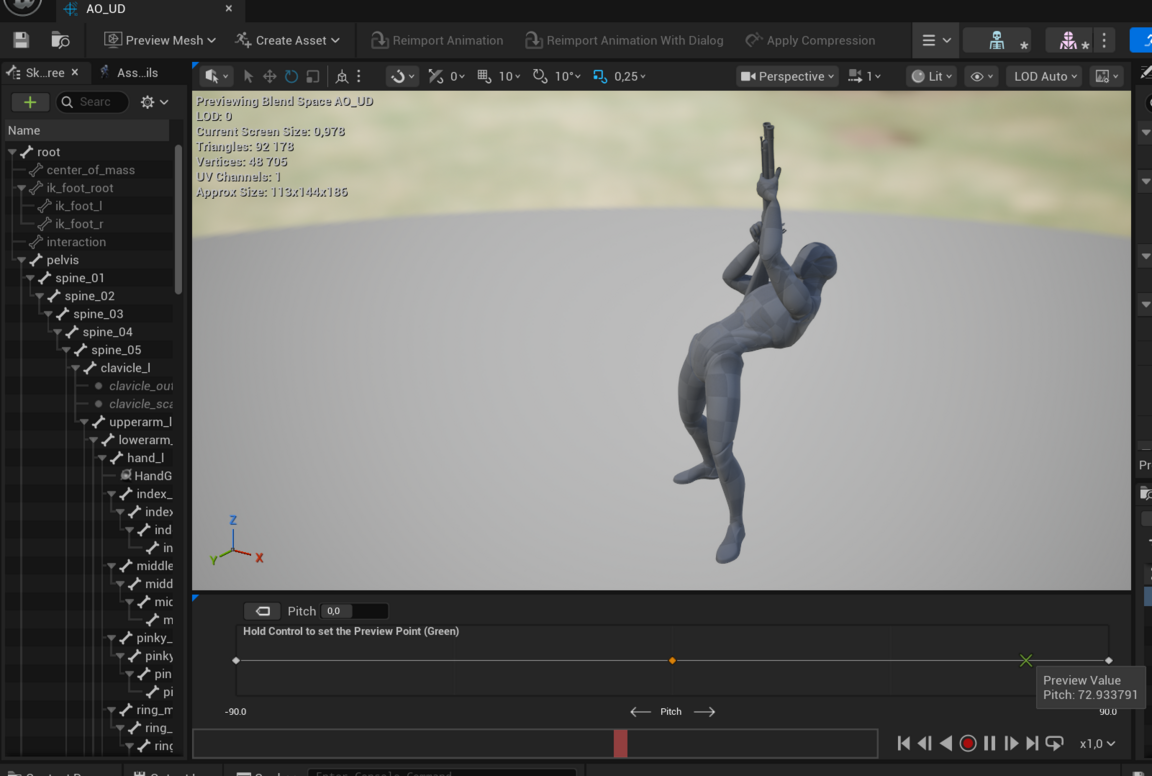Open the Lit view mode dropdown
This screenshot has height=776, width=1152.
[932, 76]
